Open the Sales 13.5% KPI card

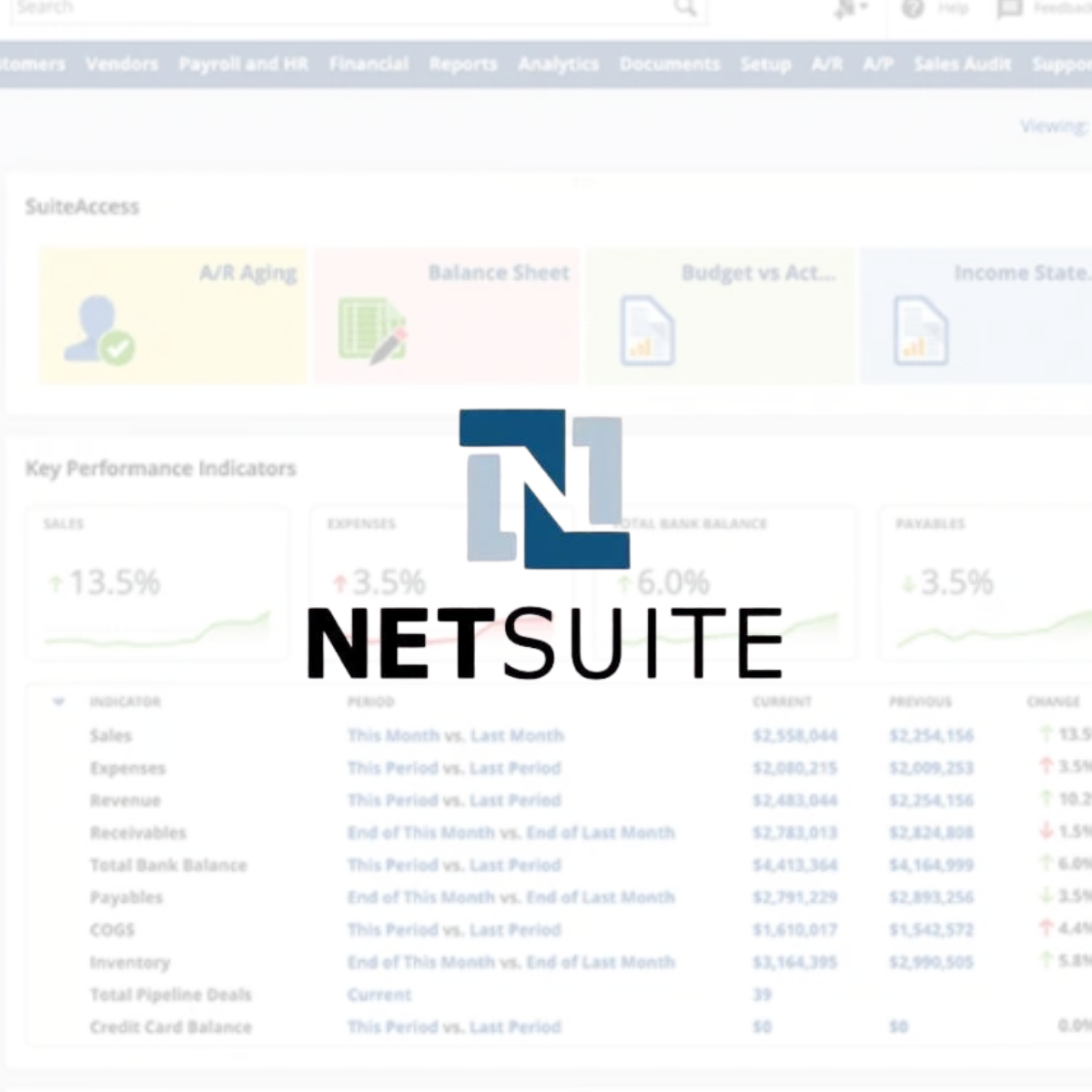click(157, 582)
